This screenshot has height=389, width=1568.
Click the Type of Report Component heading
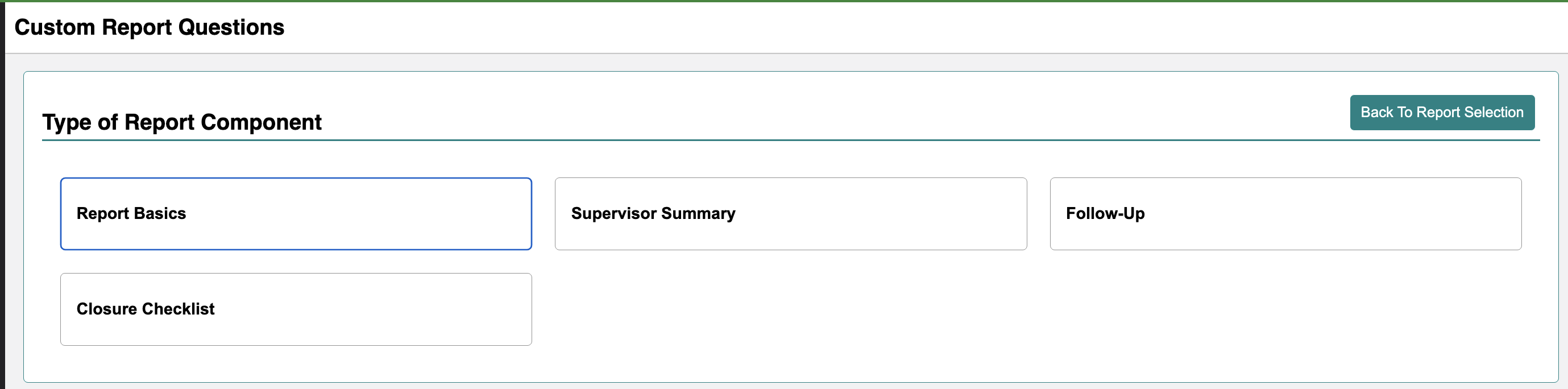(181, 122)
